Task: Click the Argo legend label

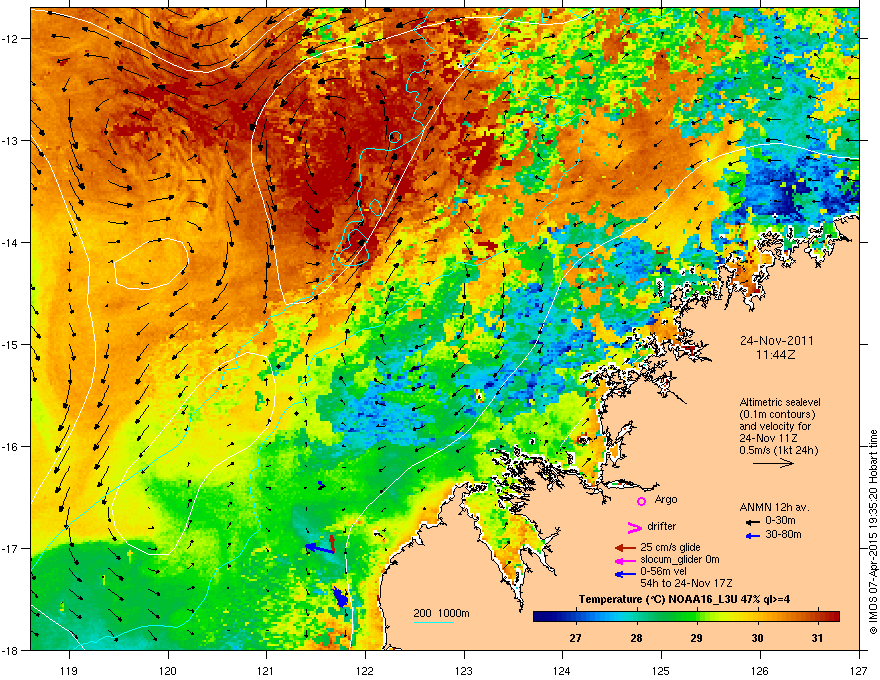Action: click(666, 499)
